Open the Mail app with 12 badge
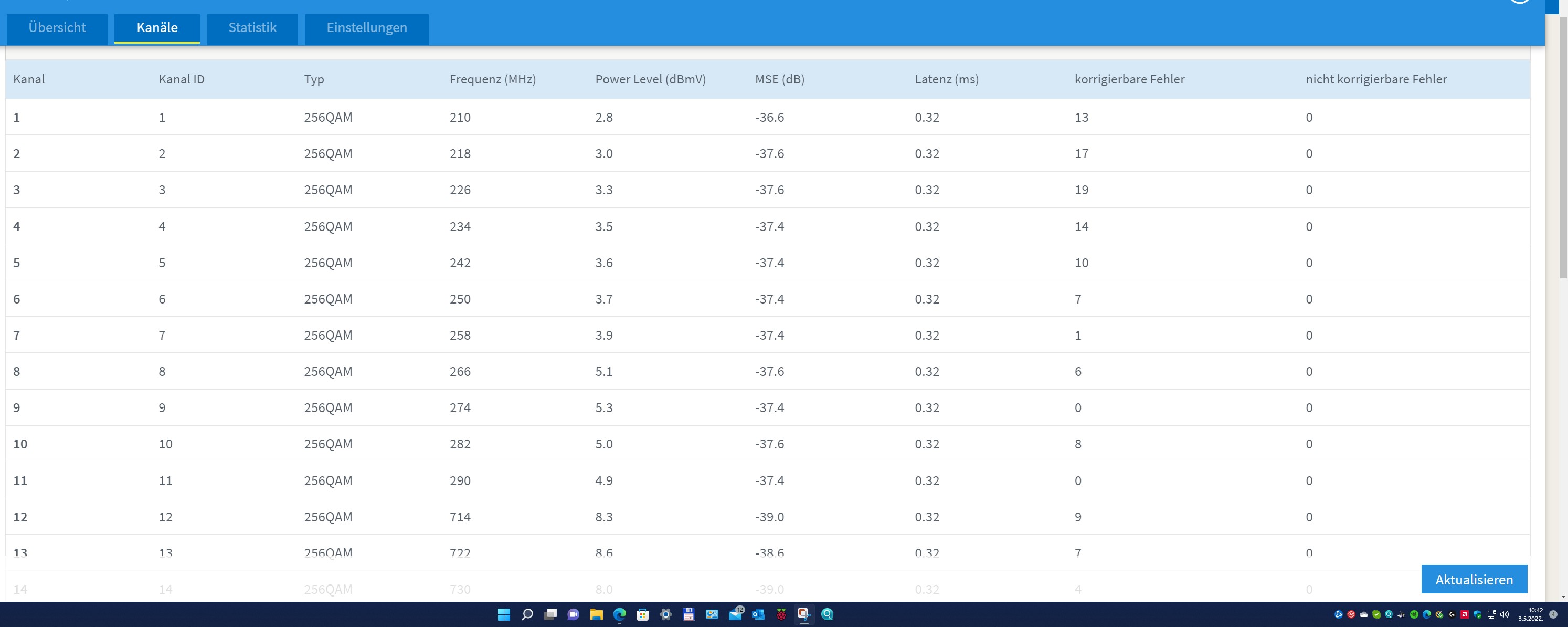The height and width of the screenshot is (627, 1568). point(735,615)
